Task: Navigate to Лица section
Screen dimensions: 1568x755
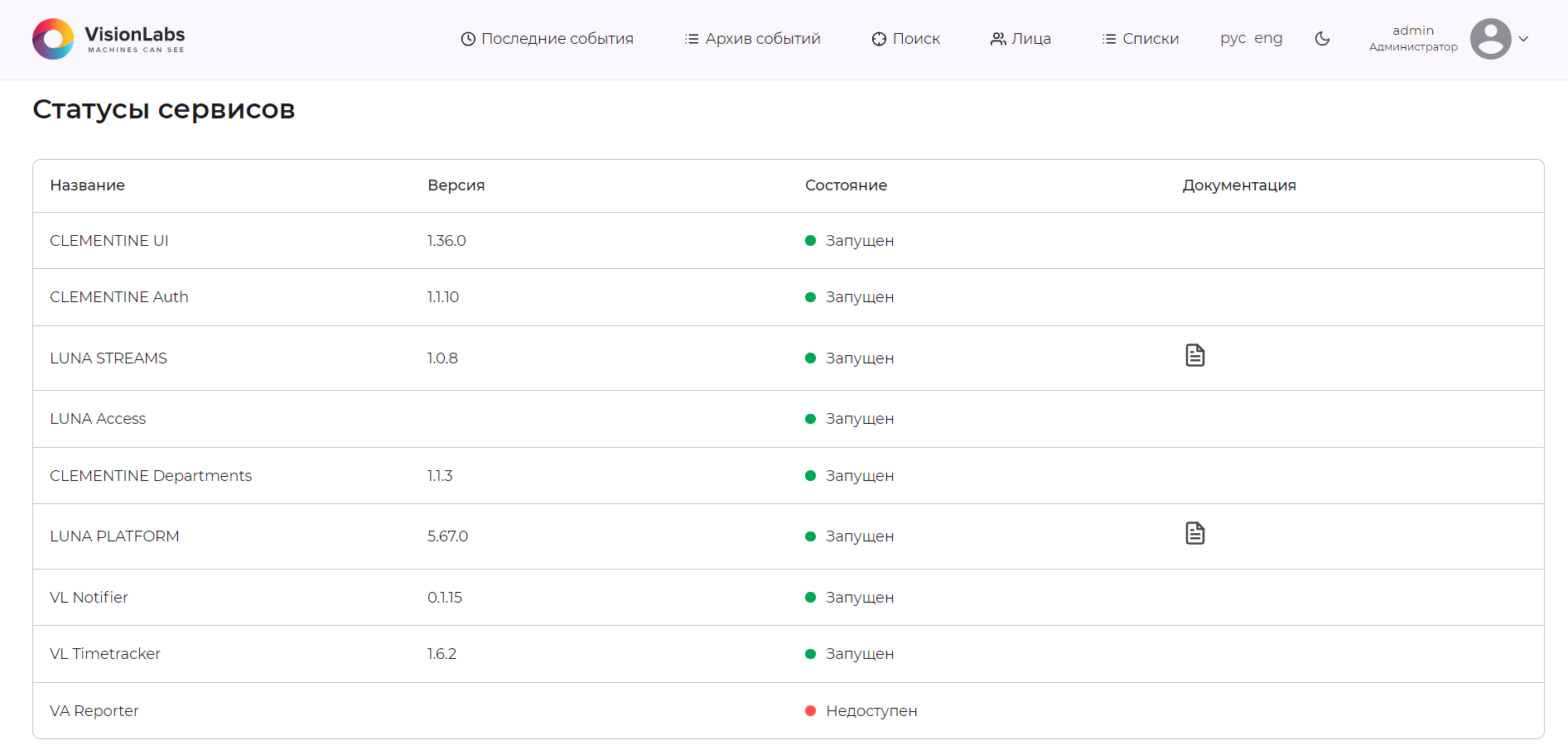Action: click(1020, 39)
